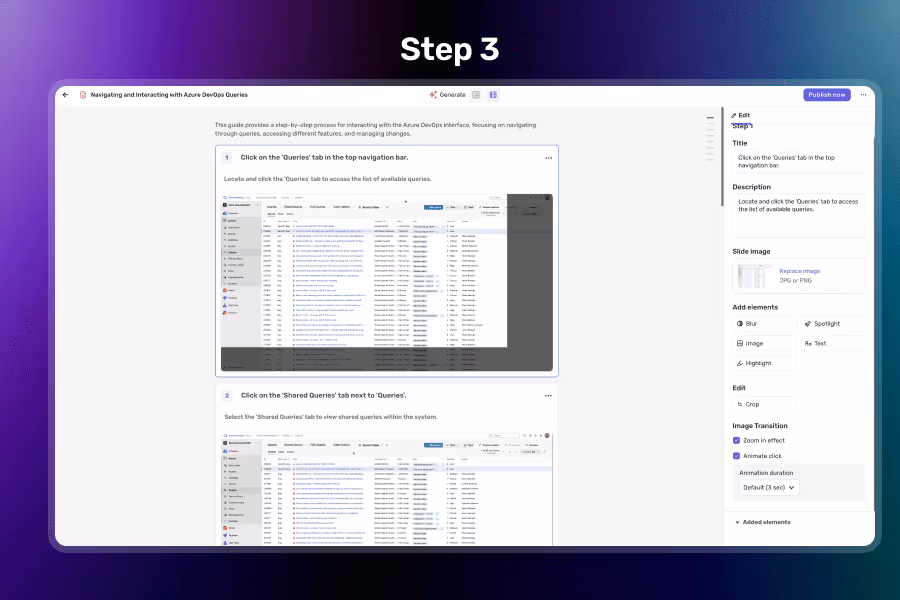Image resolution: width=900 pixels, height=600 pixels.
Task: Add a Blur element
Action: pos(764,324)
